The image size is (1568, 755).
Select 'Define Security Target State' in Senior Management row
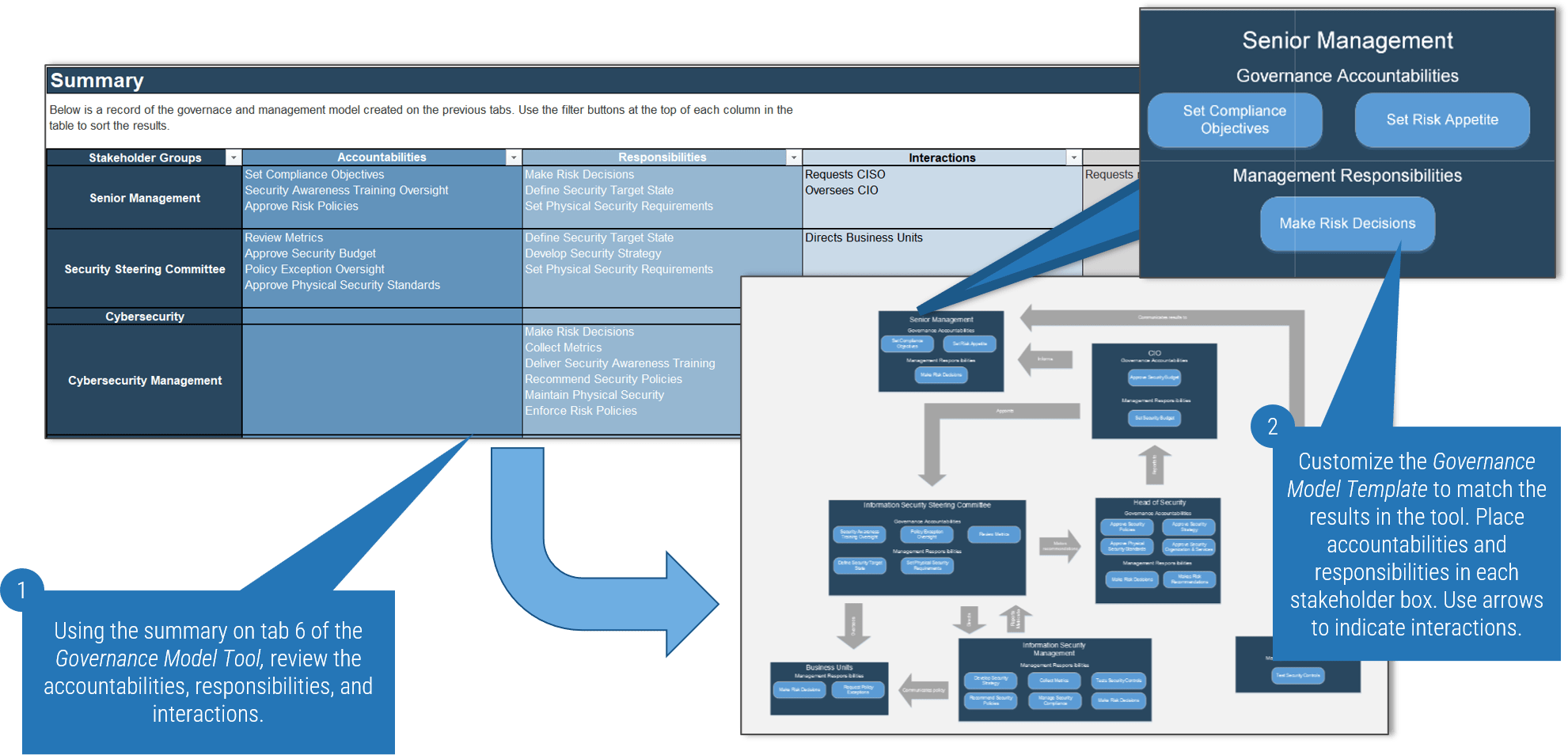point(599,190)
